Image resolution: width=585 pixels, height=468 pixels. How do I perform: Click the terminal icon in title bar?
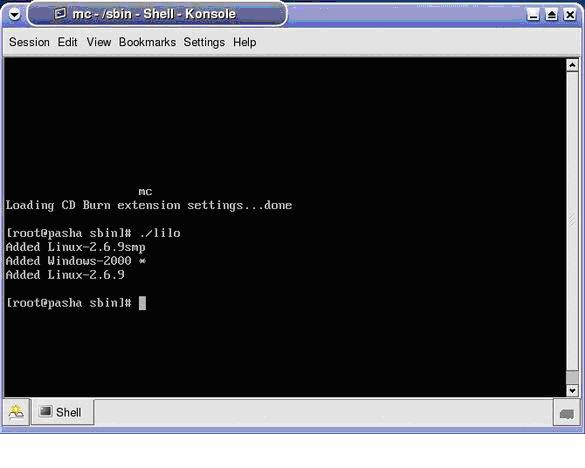(x=60, y=14)
